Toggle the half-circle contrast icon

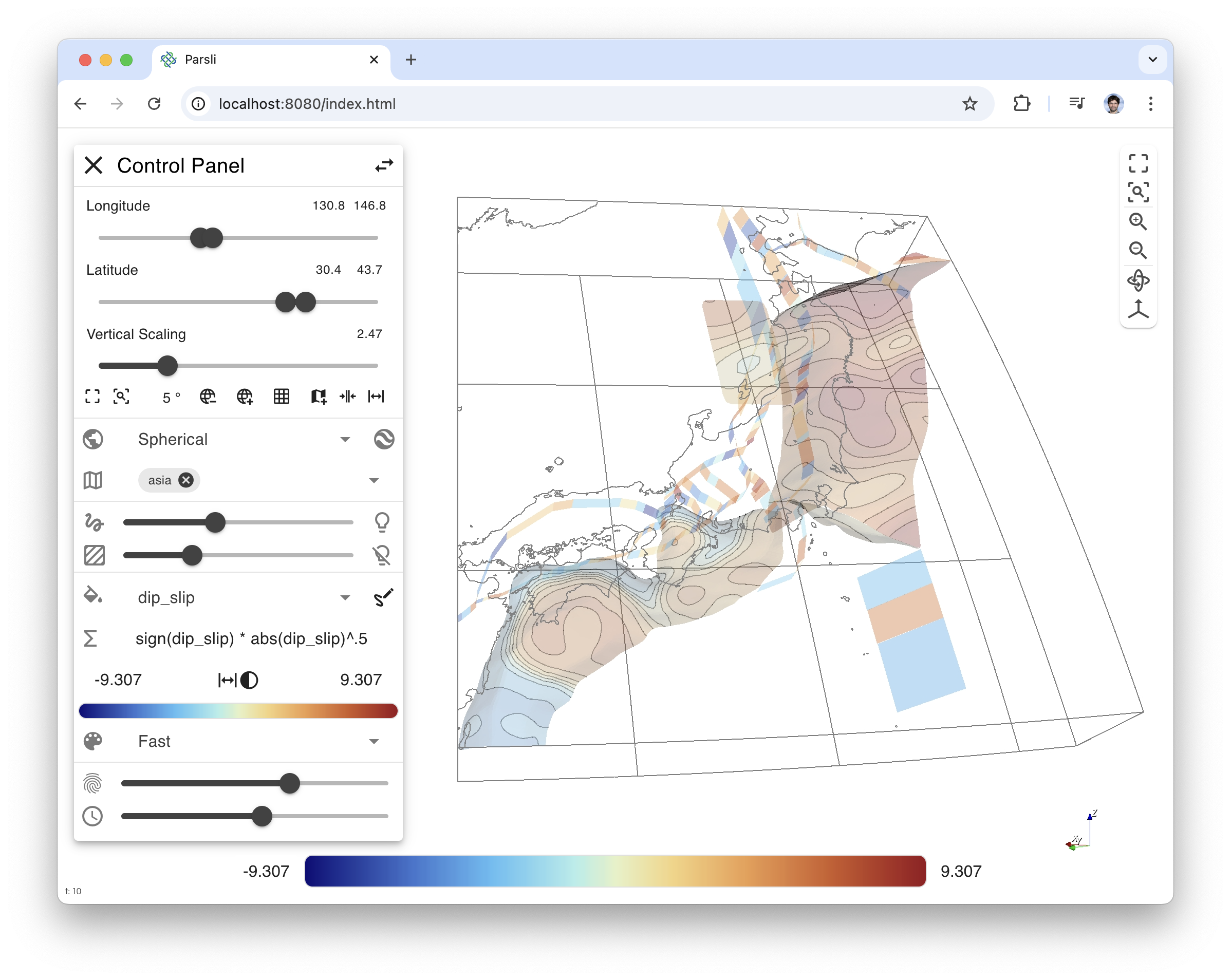click(250, 680)
